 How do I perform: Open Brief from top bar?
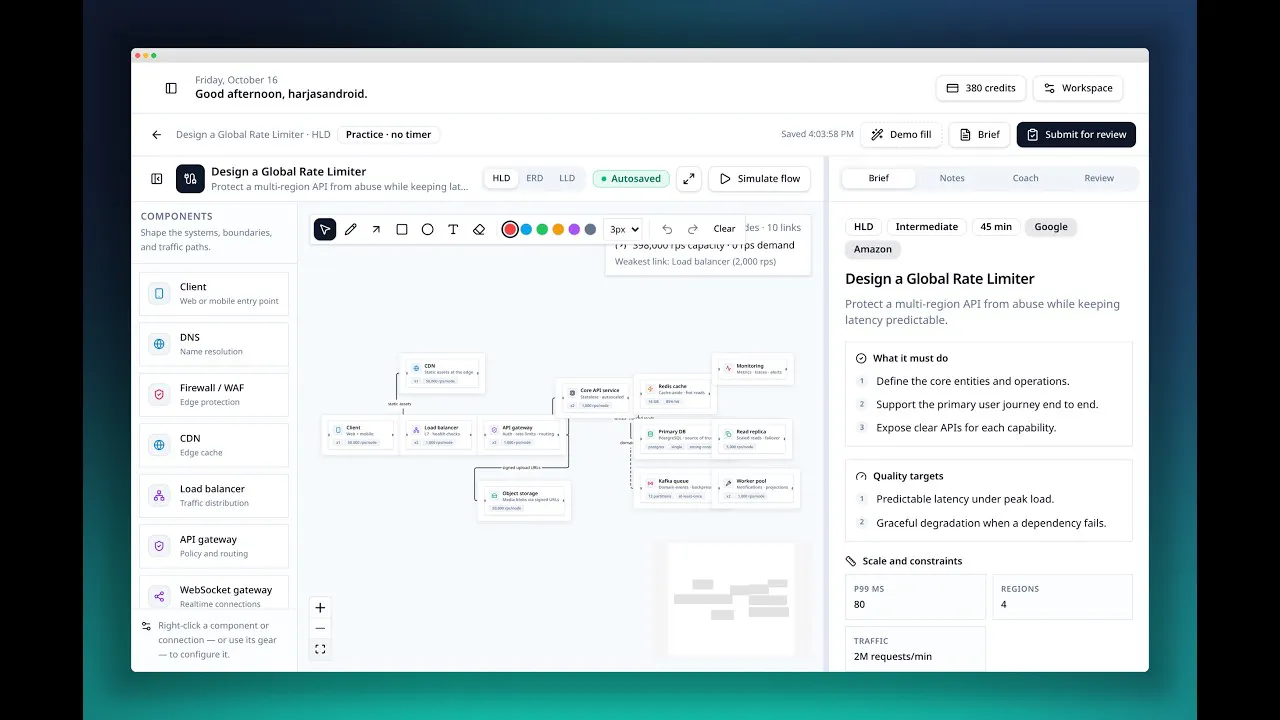tap(979, 135)
